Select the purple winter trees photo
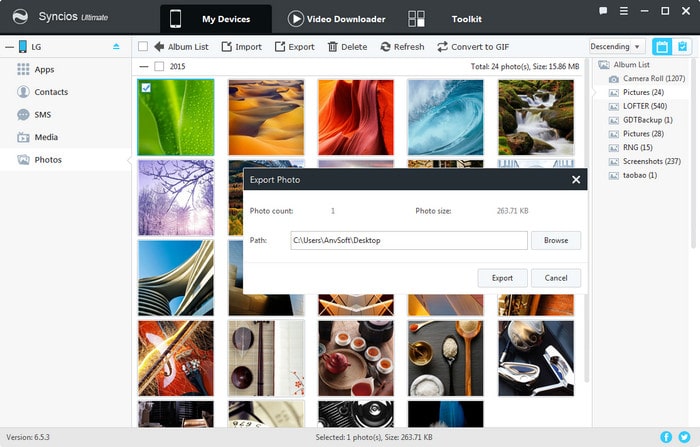700x447 pixels. click(x=176, y=198)
